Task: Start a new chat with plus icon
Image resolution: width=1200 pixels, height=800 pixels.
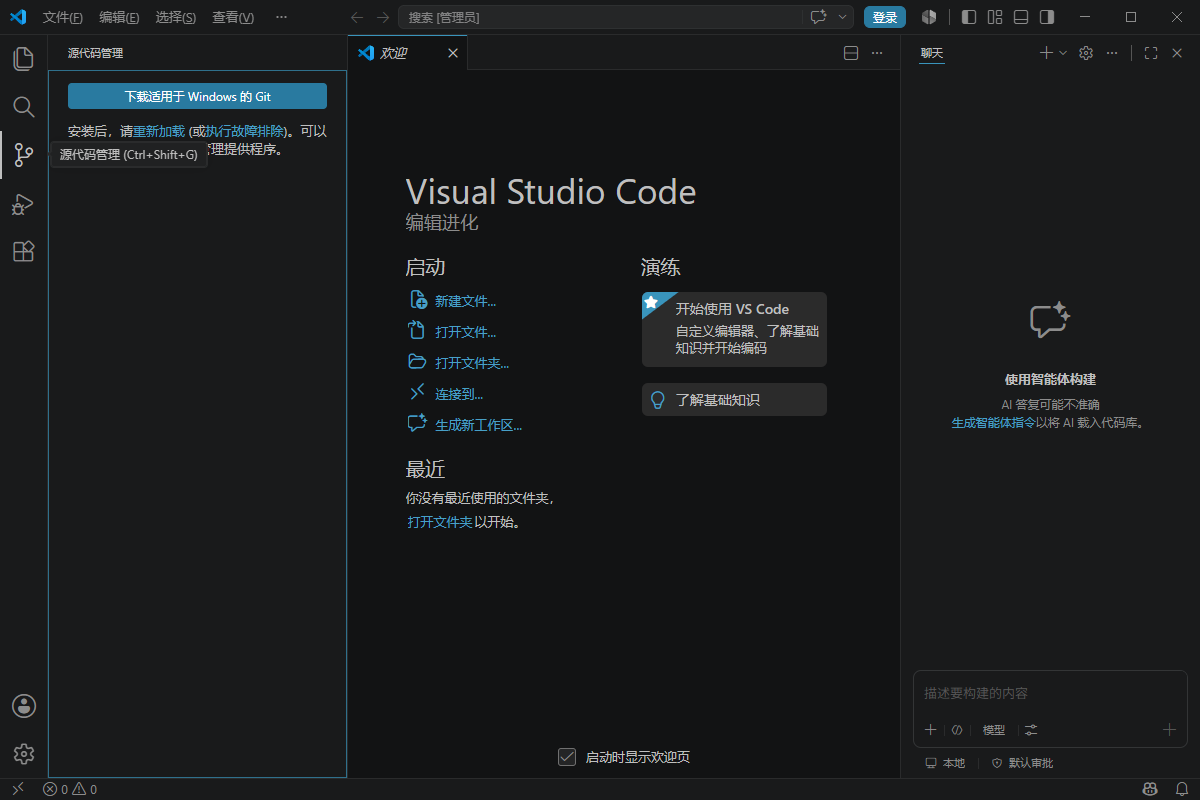Action: [x=1046, y=53]
